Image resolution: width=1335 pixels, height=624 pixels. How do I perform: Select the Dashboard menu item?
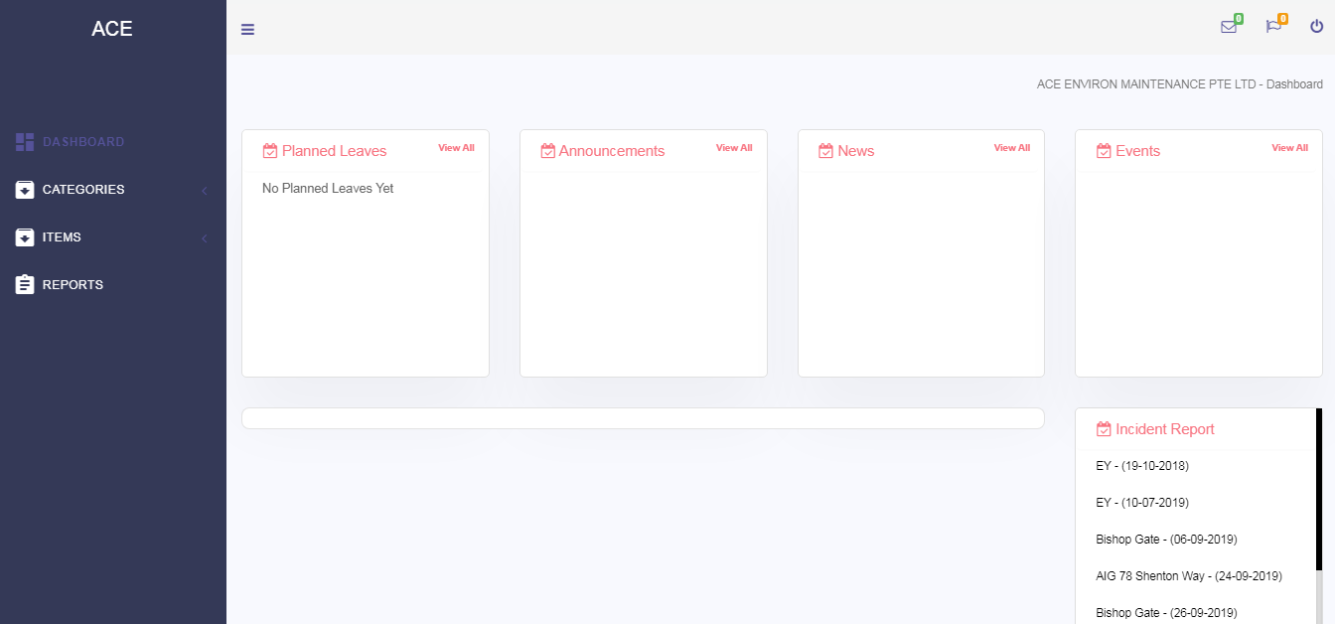83,142
